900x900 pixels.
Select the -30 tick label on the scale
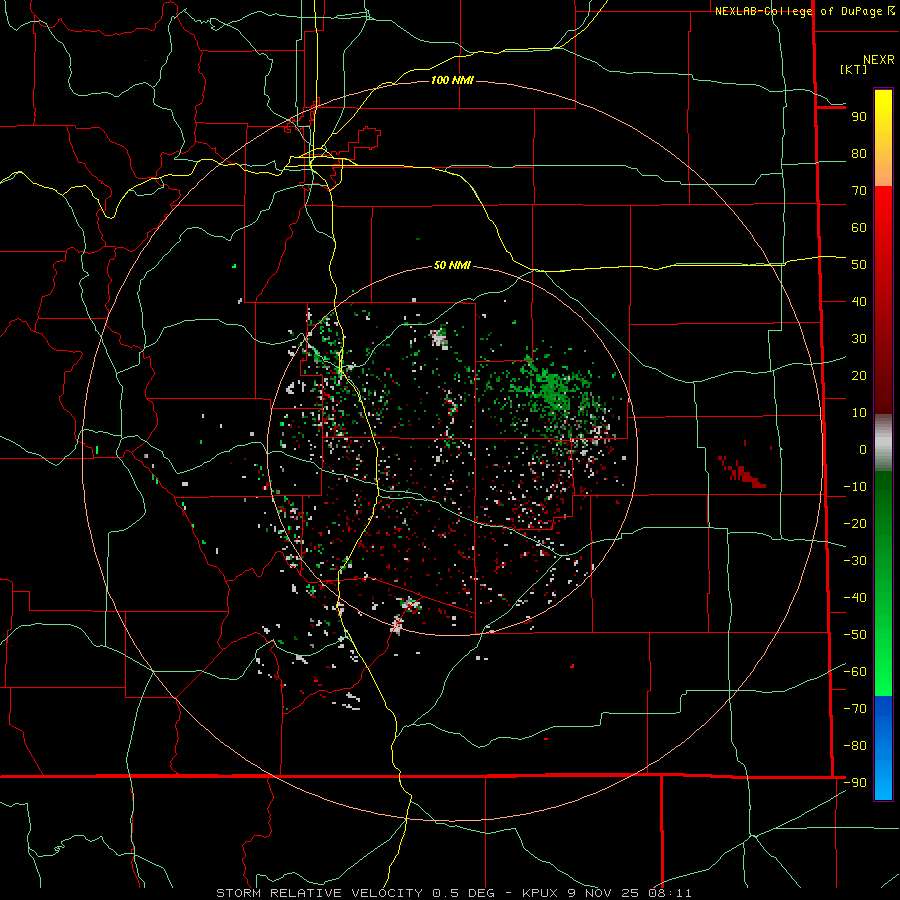[855, 561]
